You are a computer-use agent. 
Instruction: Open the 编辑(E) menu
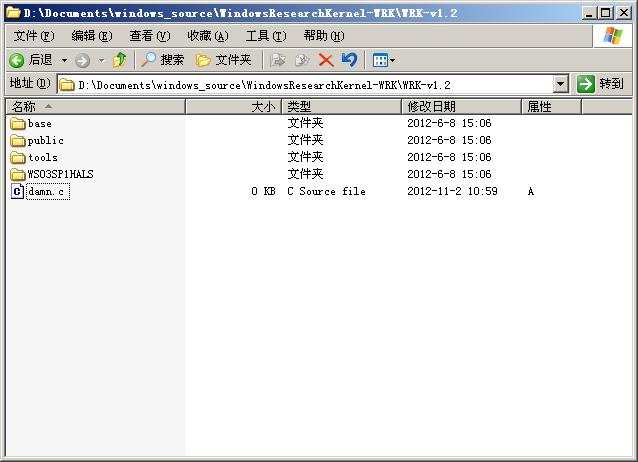pyautogui.click(x=92, y=36)
